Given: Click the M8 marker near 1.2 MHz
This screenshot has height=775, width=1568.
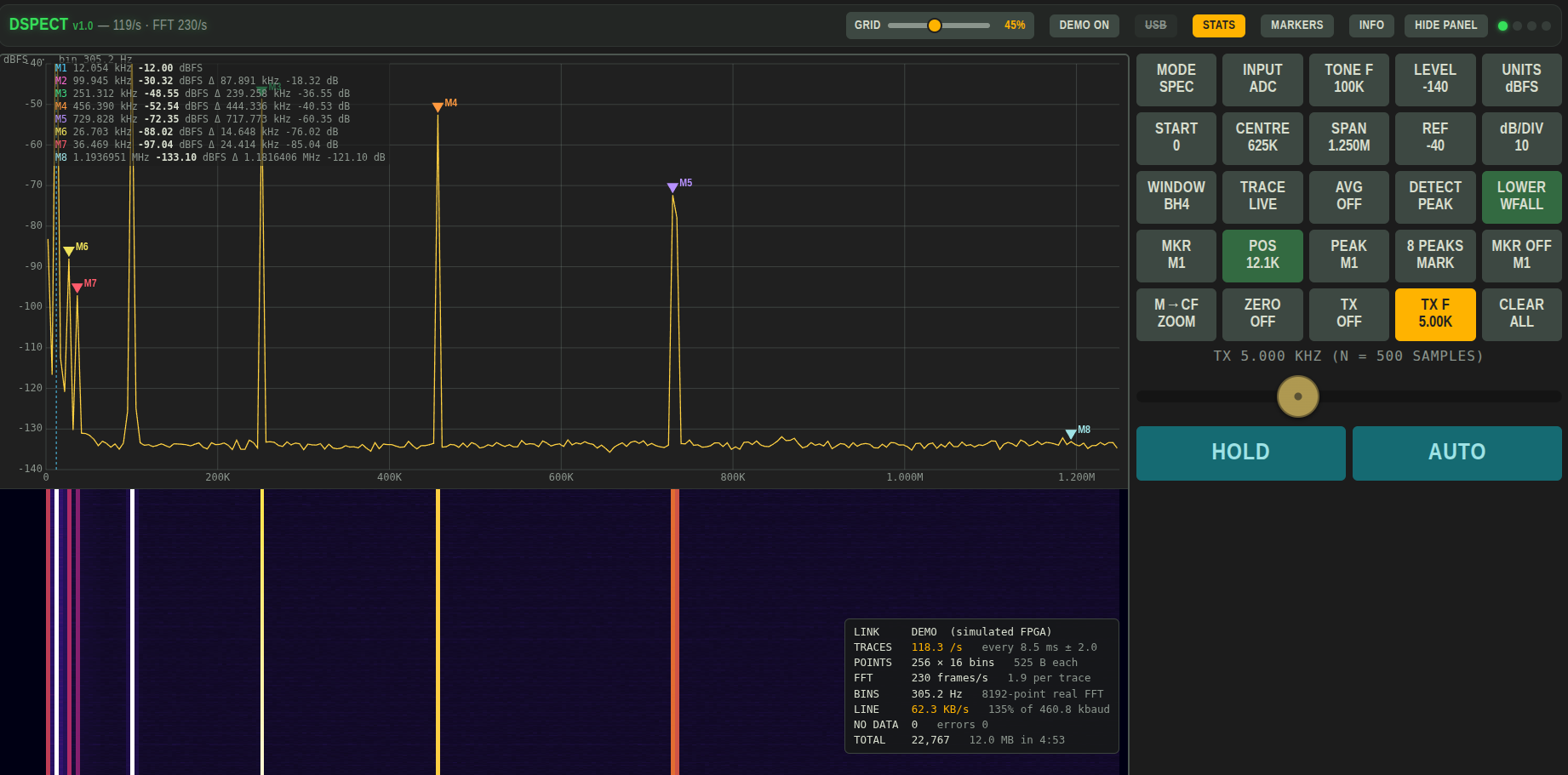Looking at the screenshot, I should point(1071,434).
